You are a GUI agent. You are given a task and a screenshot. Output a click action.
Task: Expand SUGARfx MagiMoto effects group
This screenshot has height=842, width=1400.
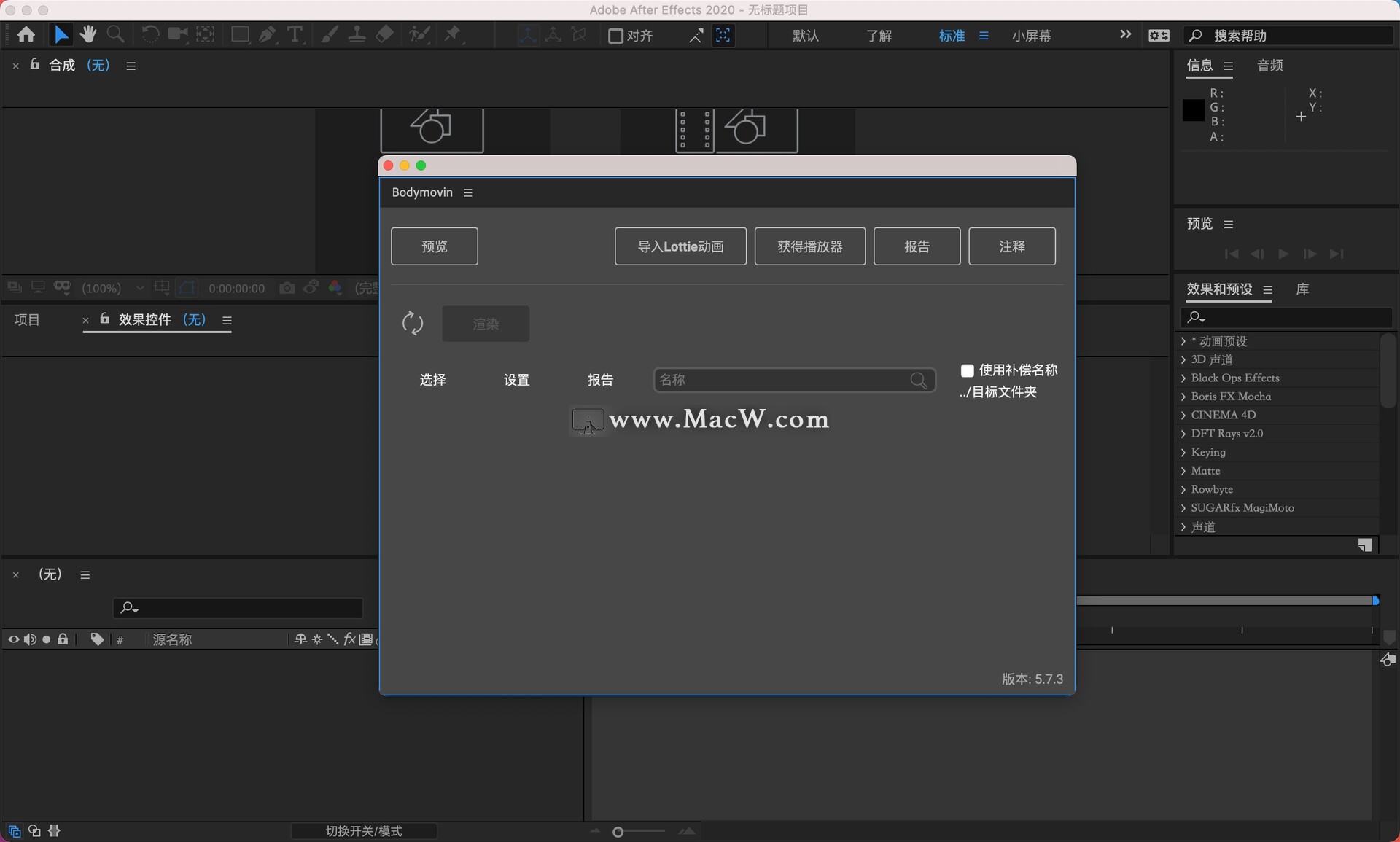(x=1183, y=507)
